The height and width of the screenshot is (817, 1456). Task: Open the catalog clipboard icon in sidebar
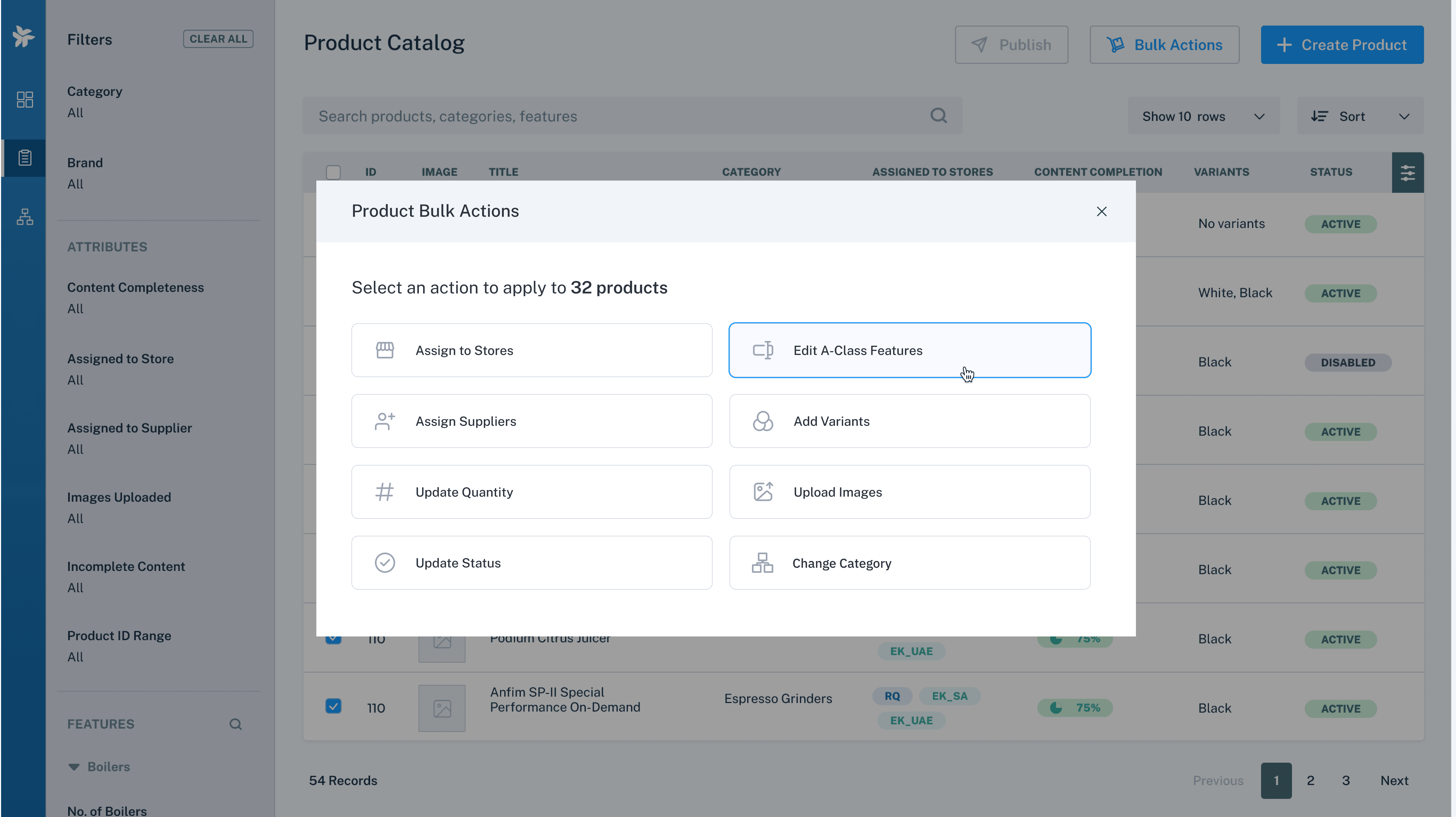tap(24, 158)
